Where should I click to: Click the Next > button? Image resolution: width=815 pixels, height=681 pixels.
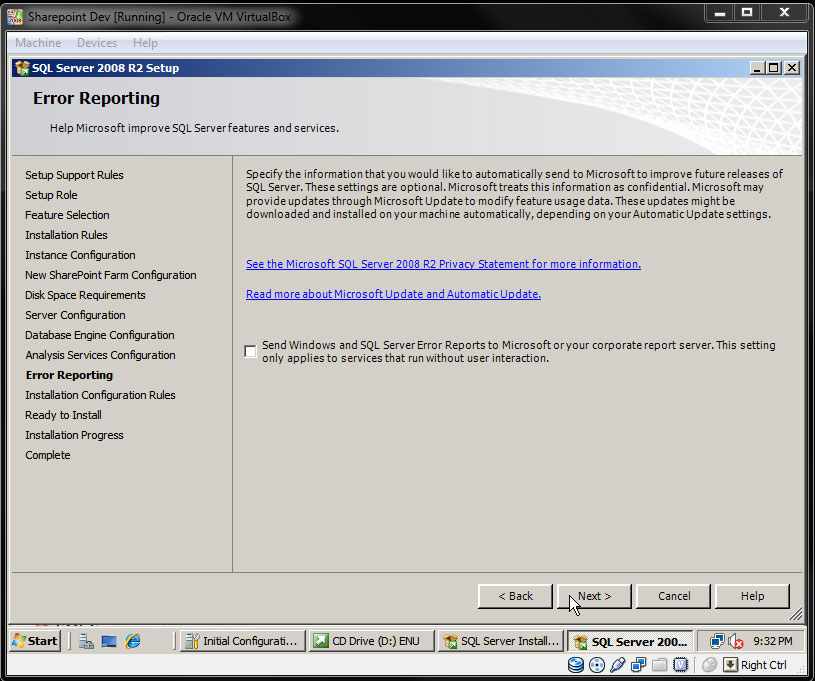(x=594, y=596)
